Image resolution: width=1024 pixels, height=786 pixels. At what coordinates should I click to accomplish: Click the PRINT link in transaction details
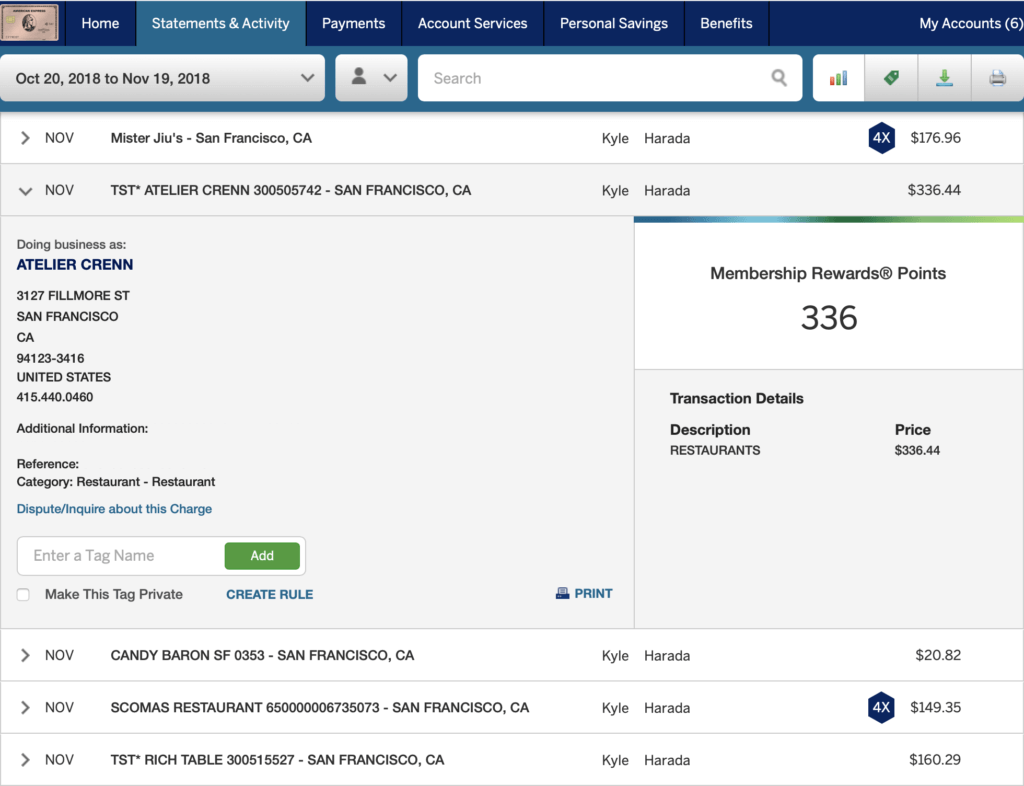pyautogui.click(x=593, y=593)
